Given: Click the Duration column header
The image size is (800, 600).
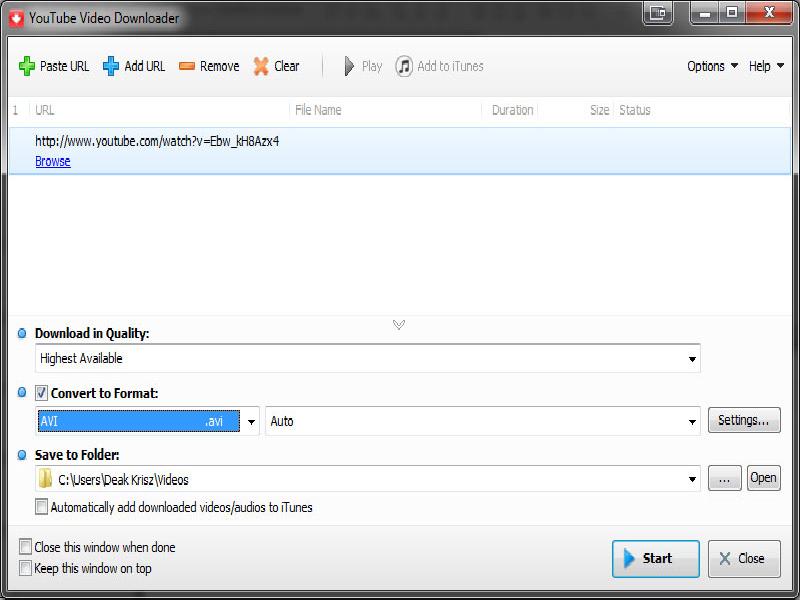Looking at the screenshot, I should tap(512, 110).
